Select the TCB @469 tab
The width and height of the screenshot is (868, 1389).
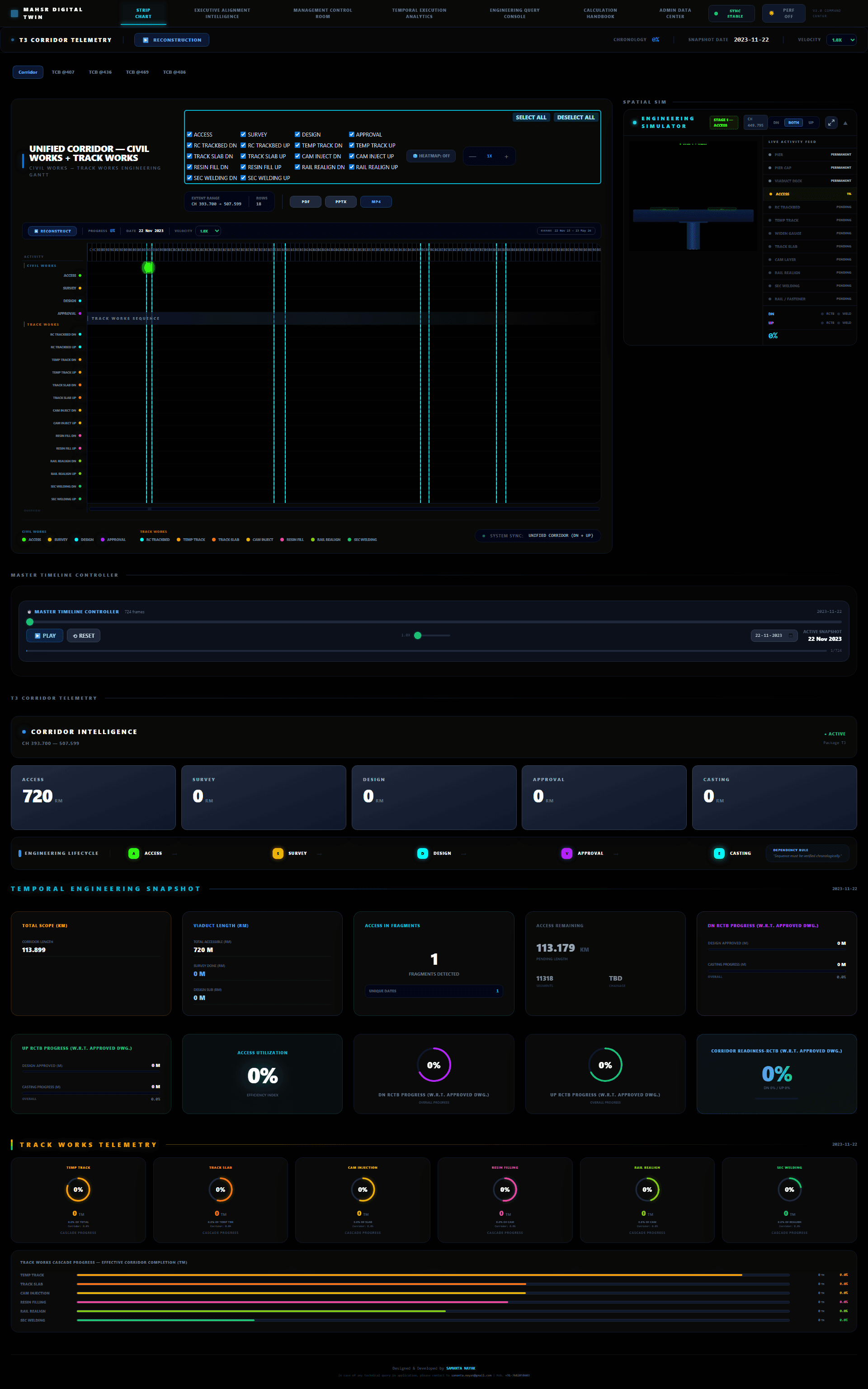[x=137, y=72]
